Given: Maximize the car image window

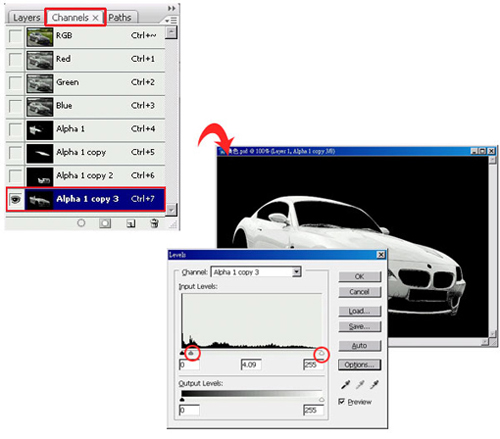Looking at the screenshot, I should (482, 151).
